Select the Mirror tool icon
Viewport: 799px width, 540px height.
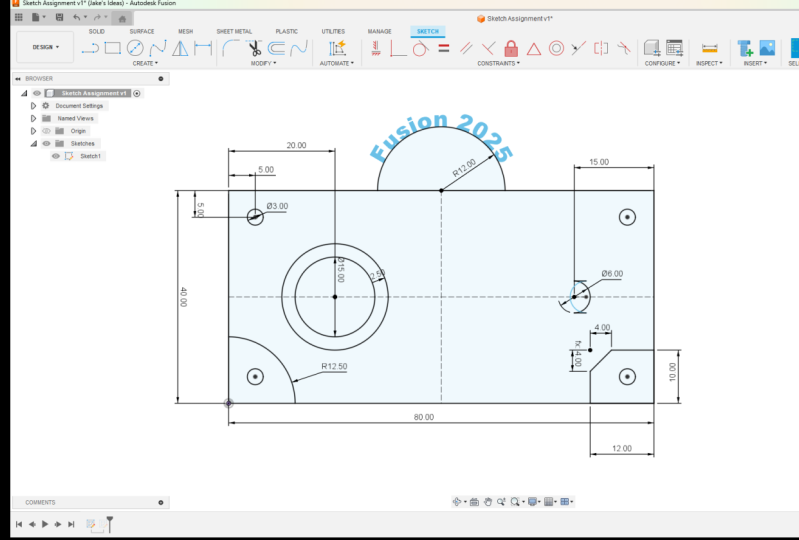[x=180, y=48]
